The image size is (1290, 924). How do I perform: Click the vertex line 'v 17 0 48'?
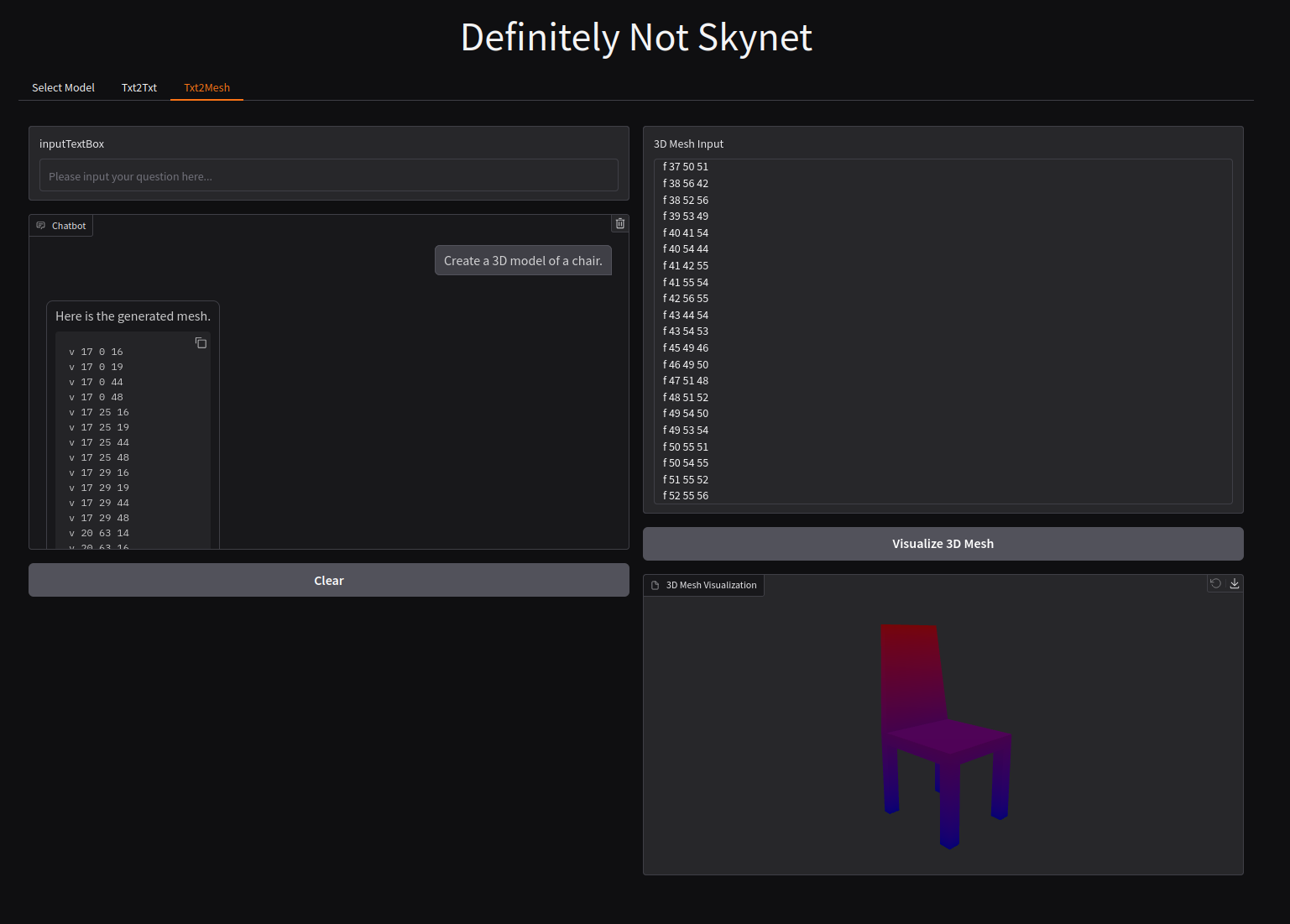point(96,397)
